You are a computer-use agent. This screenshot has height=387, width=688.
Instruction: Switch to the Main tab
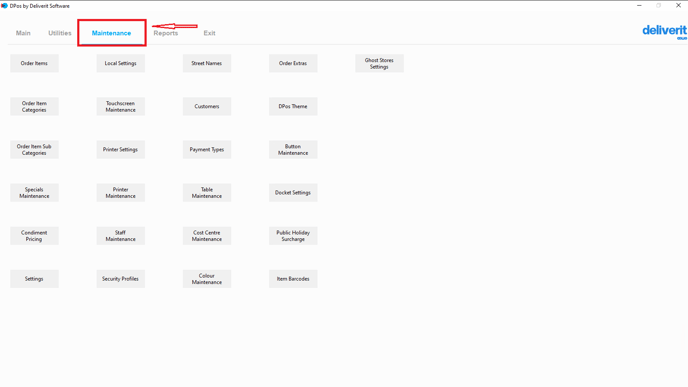click(23, 33)
